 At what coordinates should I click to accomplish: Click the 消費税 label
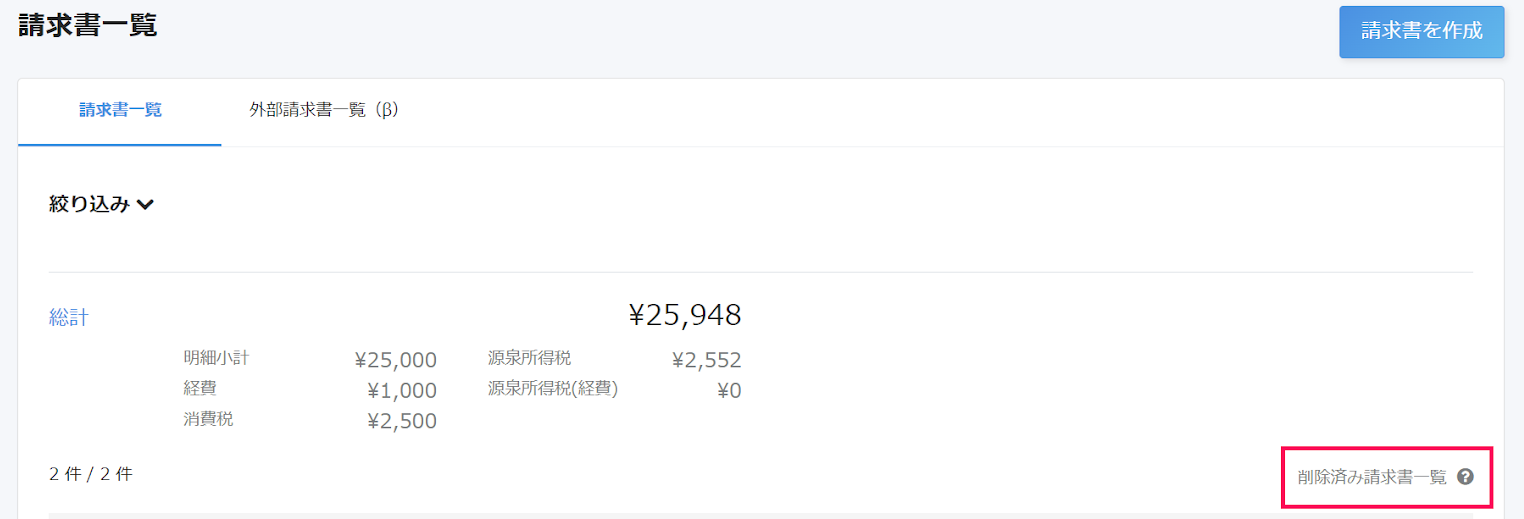[208, 419]
